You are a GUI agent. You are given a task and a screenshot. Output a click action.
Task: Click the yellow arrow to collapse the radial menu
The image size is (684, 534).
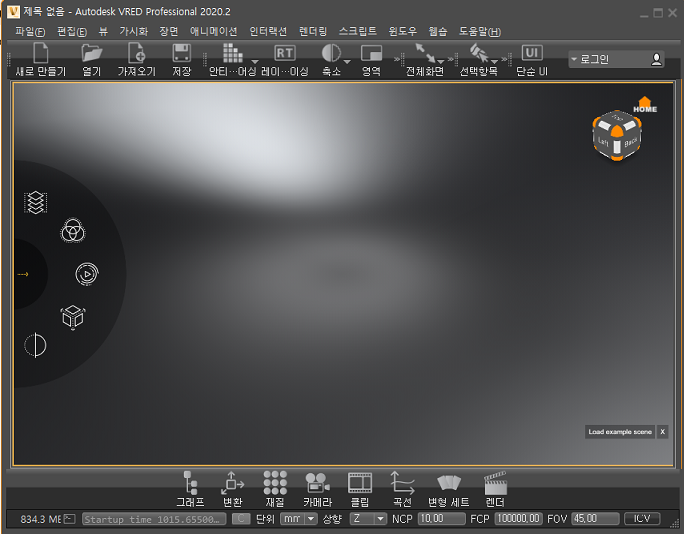[23, 274]
